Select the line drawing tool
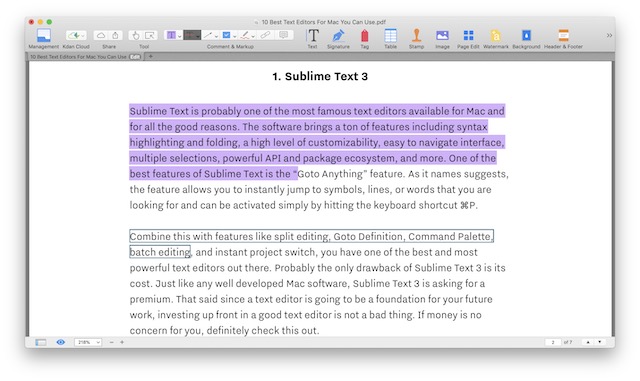Image resolution: width=640 pixels, height=381 pixels. (x=208, y=36)
